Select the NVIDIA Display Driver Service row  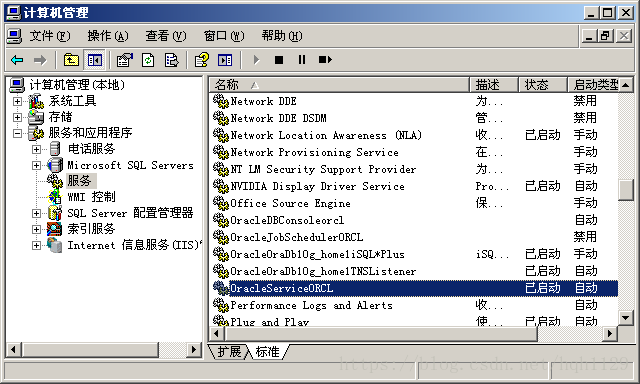(414, 186)
